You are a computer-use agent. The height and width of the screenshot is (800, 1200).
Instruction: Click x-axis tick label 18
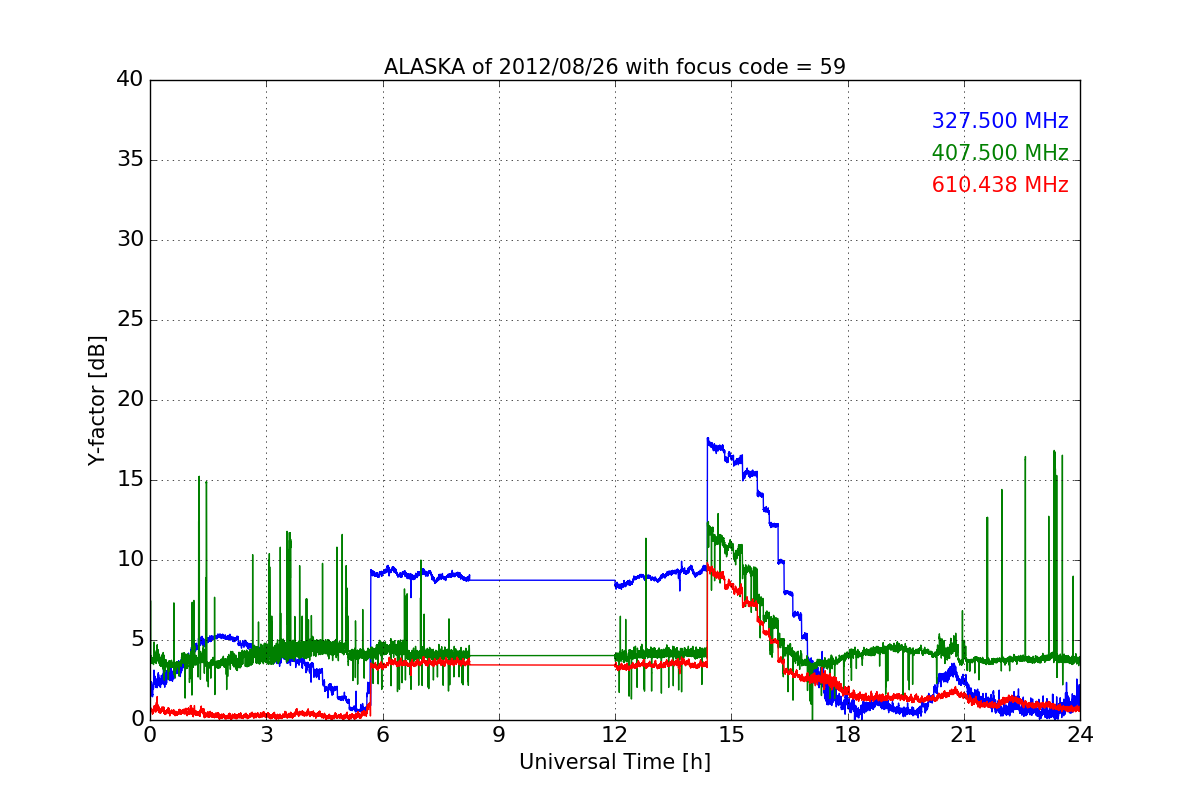point(848,734)
